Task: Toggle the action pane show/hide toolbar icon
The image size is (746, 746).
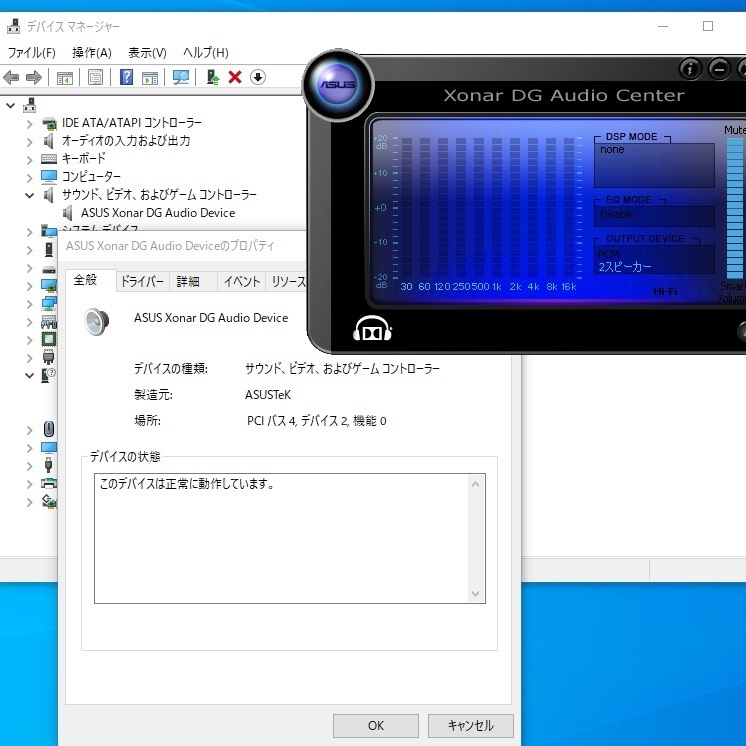Action: click(150, 78)
